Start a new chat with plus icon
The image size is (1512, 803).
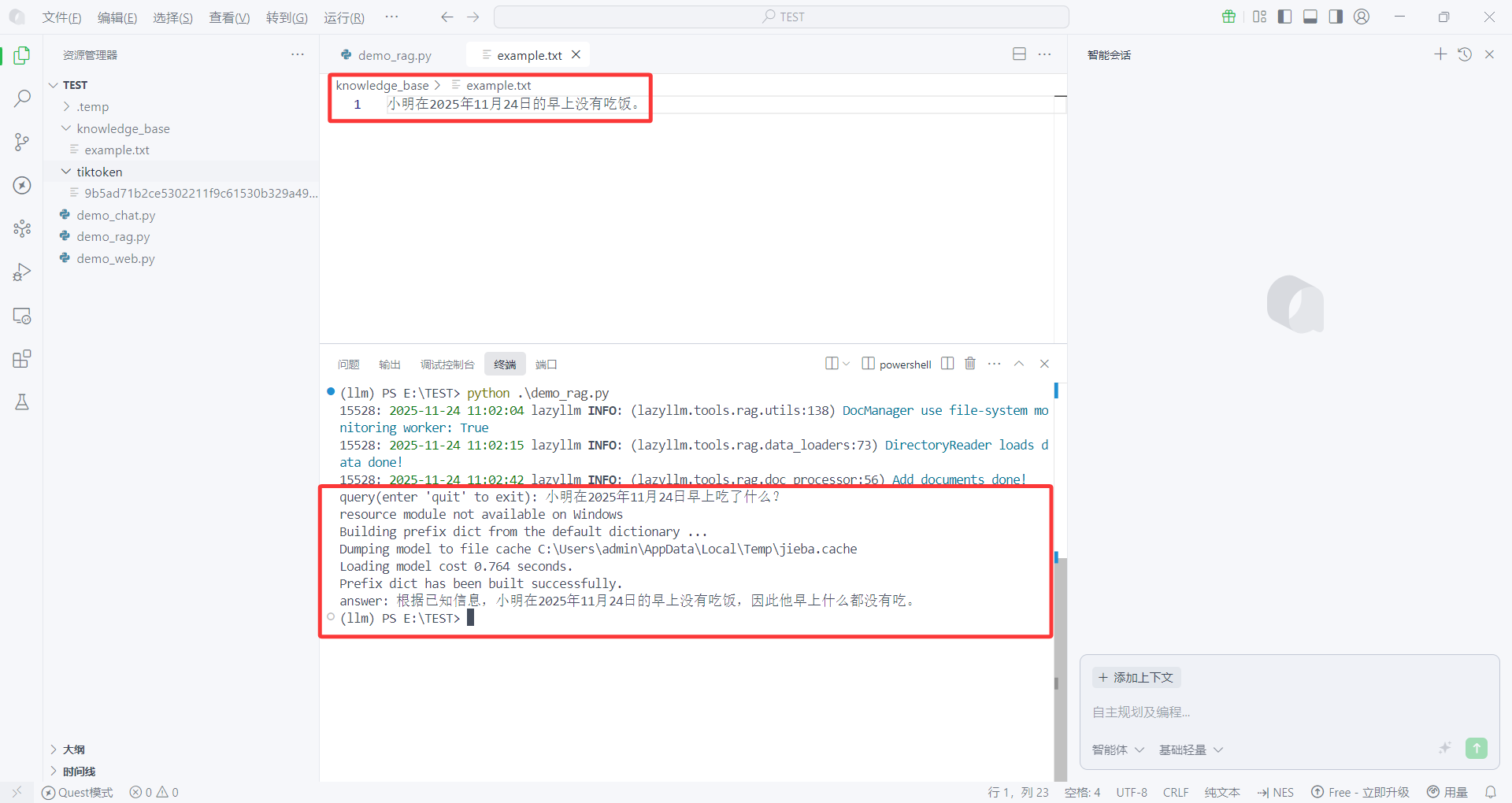pyautogui.click(x=1440, y=54)
